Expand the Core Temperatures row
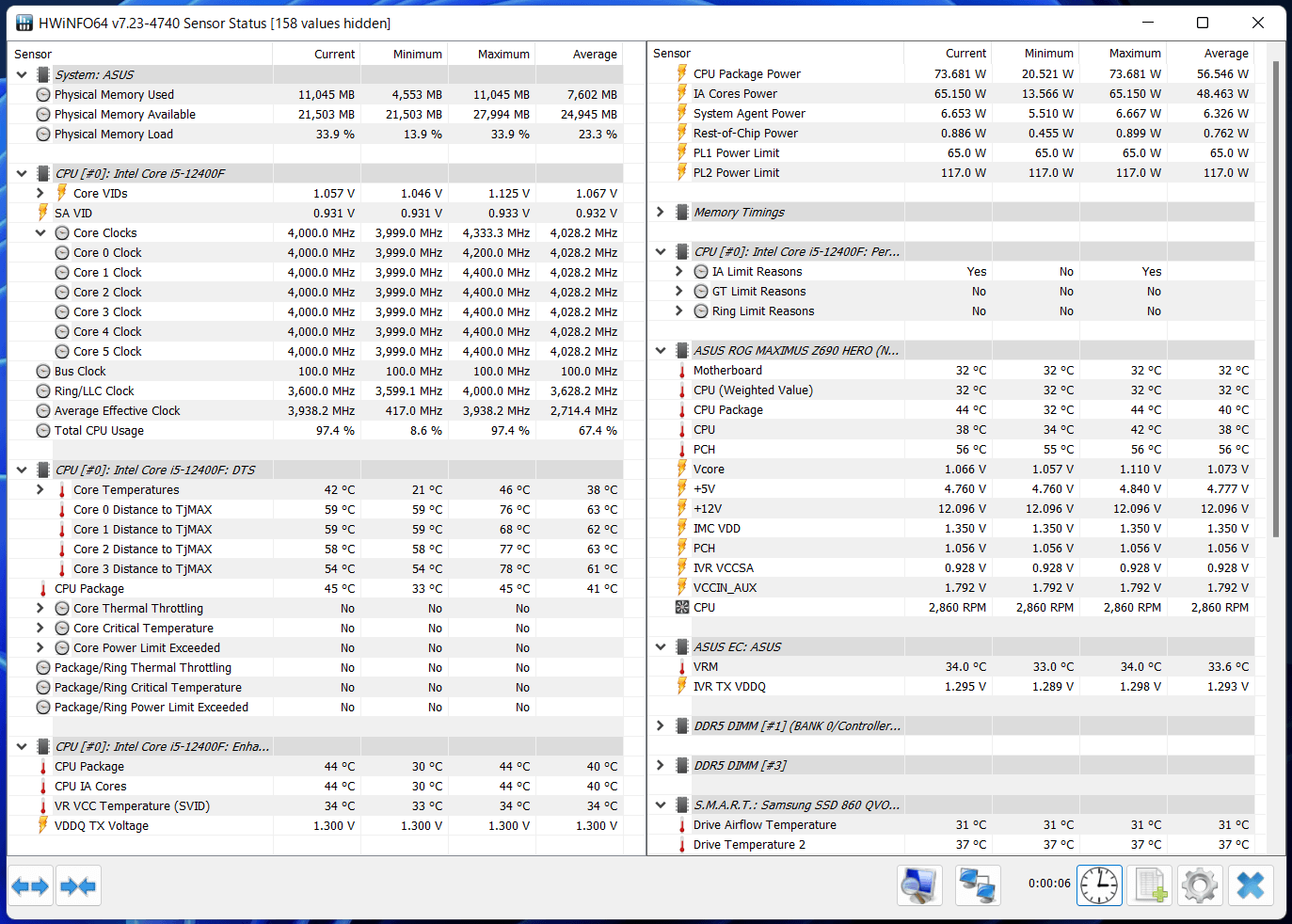This screenshot has width=1292, height=924. point(40,489)
